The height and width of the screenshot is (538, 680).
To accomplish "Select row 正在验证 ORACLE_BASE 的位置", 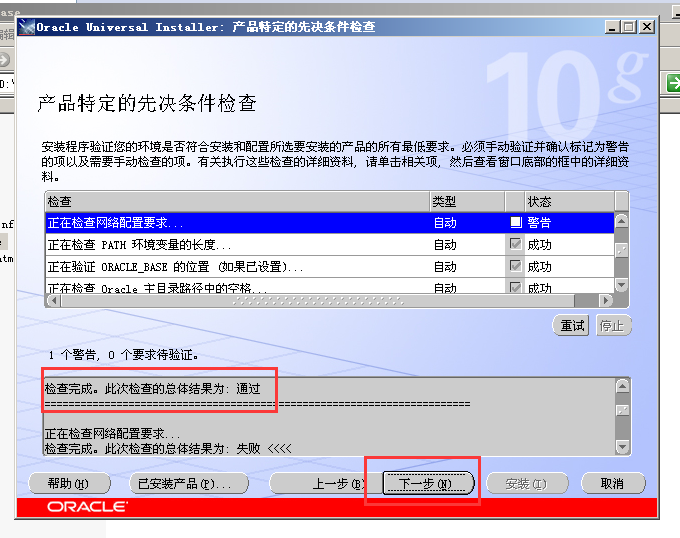I will [x=330, y=267].
